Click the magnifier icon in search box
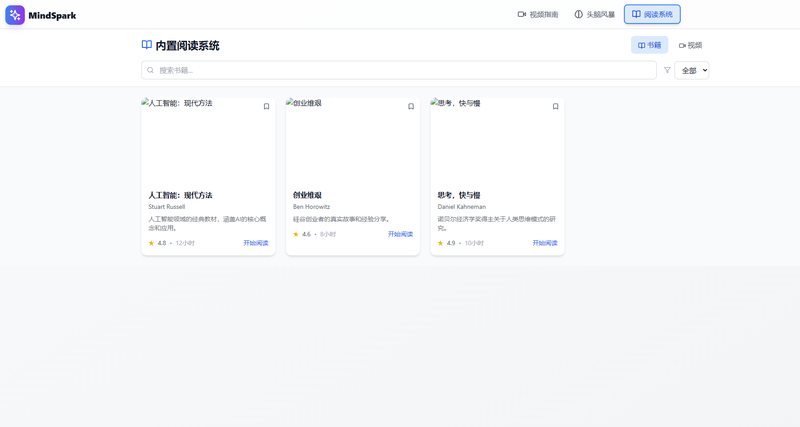The image size is (800, 427). [x=151, y=70]
